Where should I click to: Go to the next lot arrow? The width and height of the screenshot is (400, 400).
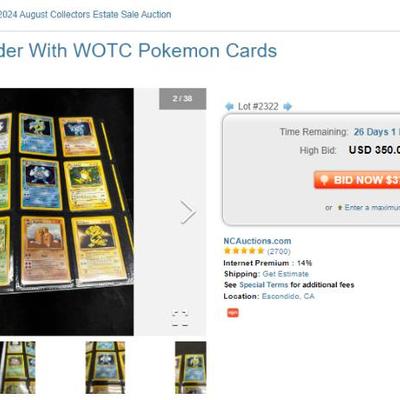pos(287,107)
